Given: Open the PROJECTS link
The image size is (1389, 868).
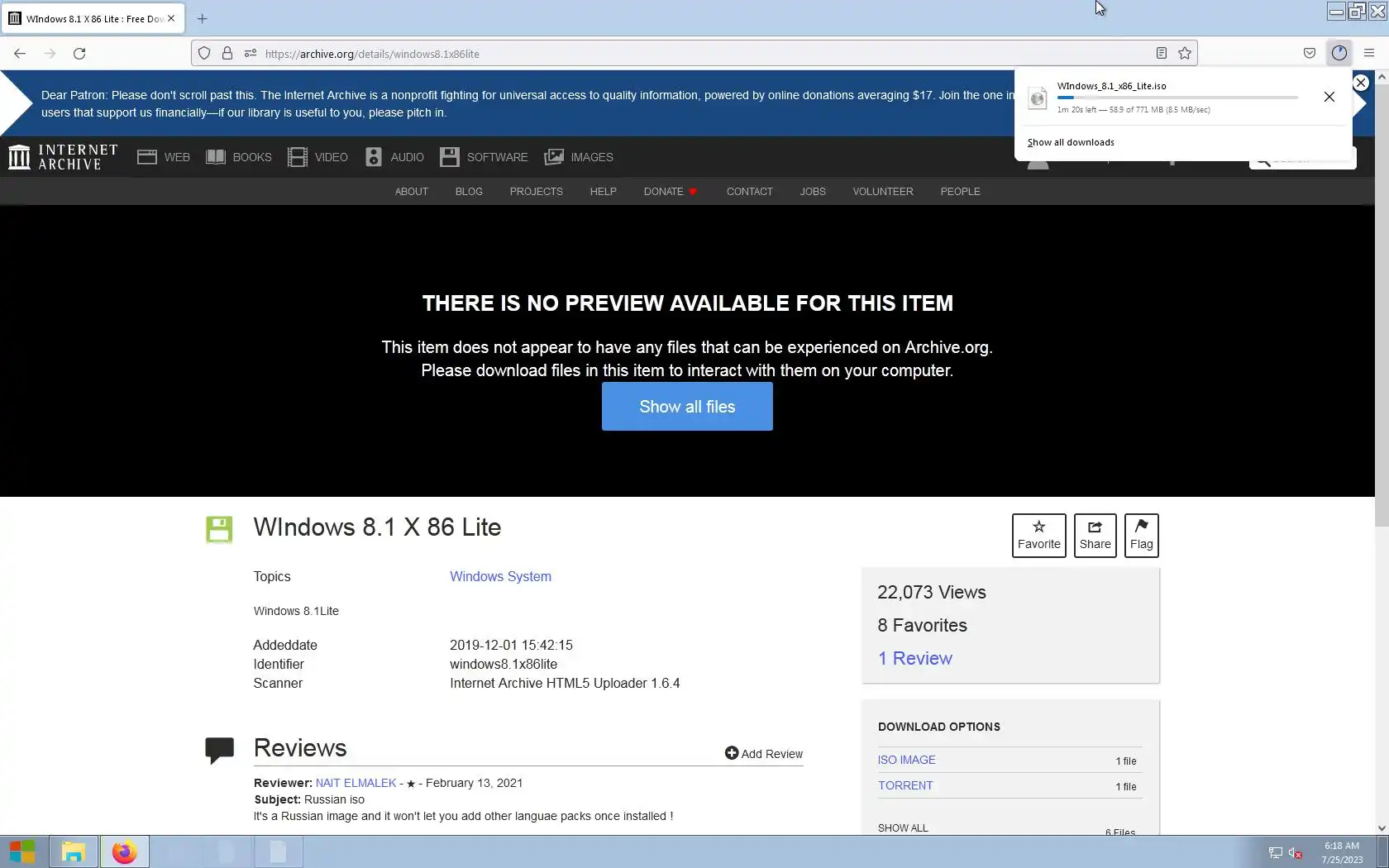Looking at the screenshot, I should (536, 192).
